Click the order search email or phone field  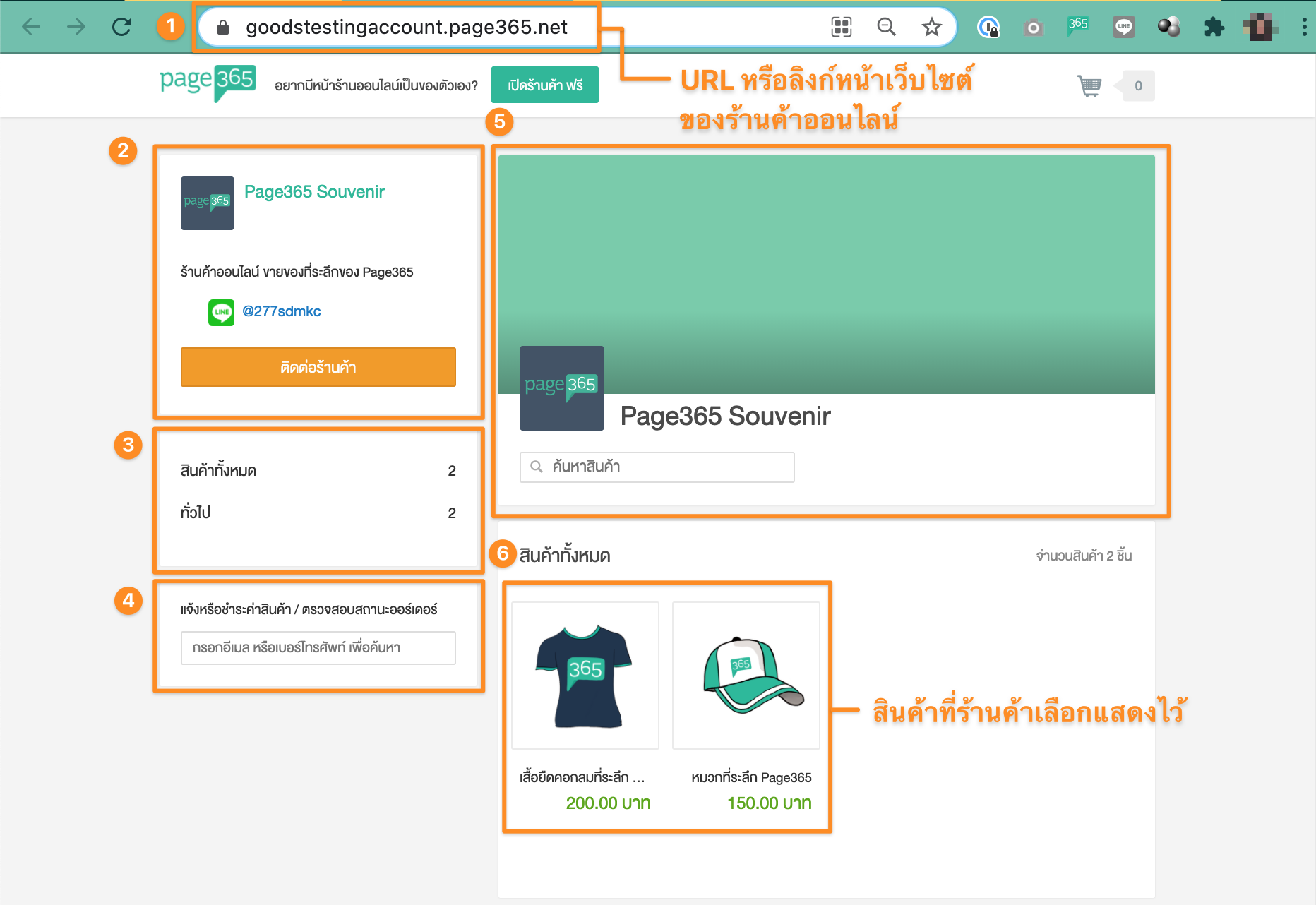click(x=318, y=648)
